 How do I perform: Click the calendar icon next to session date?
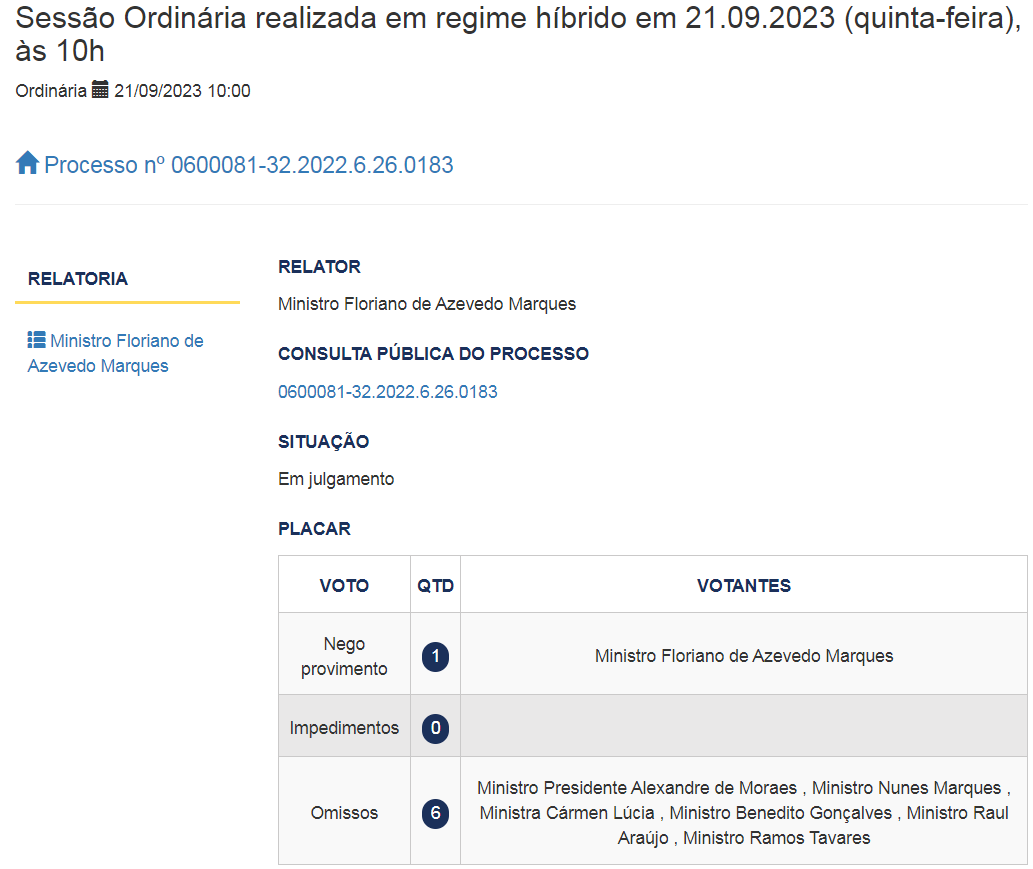pyautogui.click(x=100, y=89)
